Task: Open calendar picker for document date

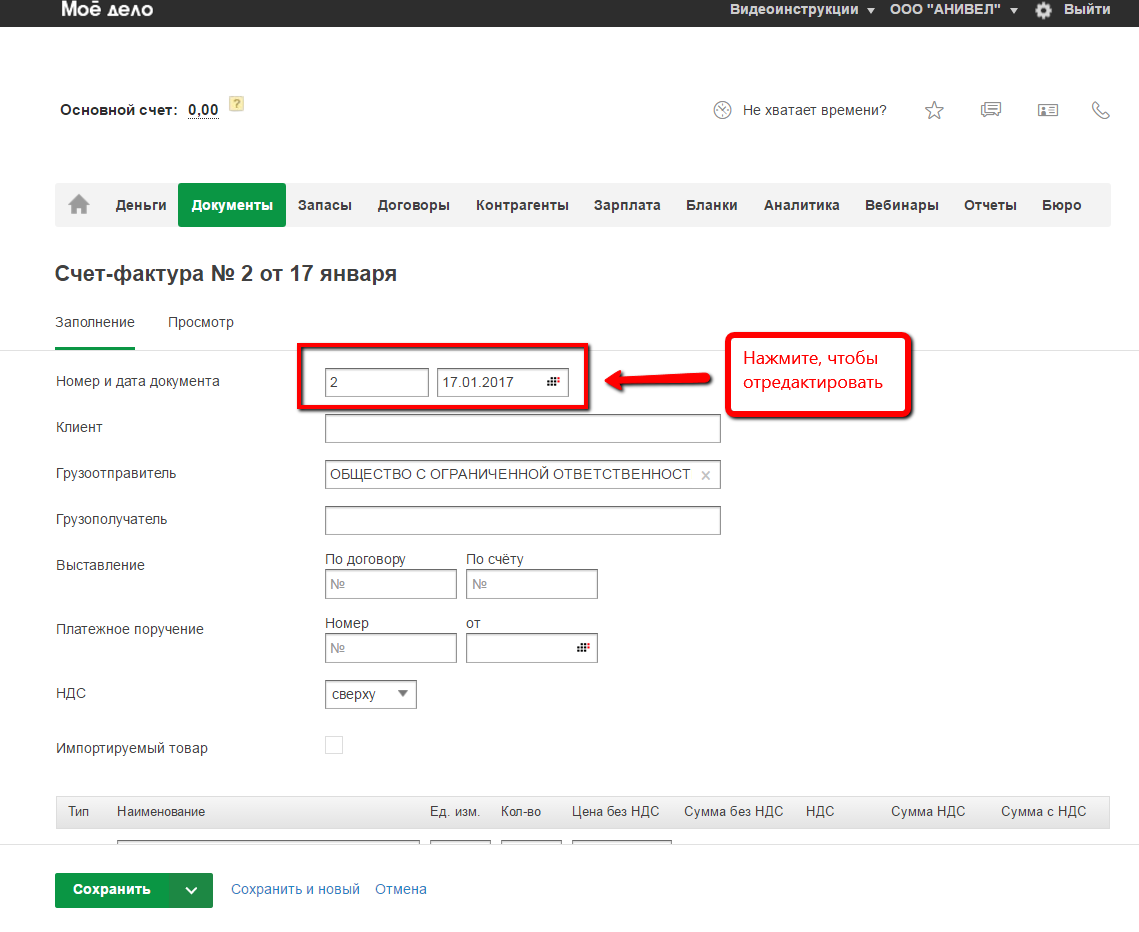Action: coord(553,382)
